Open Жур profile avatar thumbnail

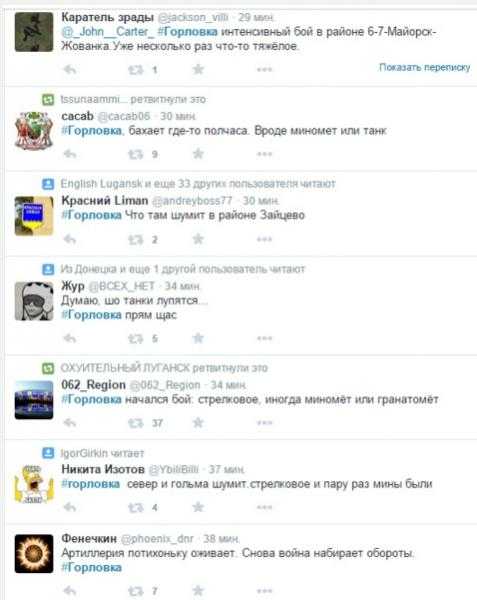[x=34, y=301]
